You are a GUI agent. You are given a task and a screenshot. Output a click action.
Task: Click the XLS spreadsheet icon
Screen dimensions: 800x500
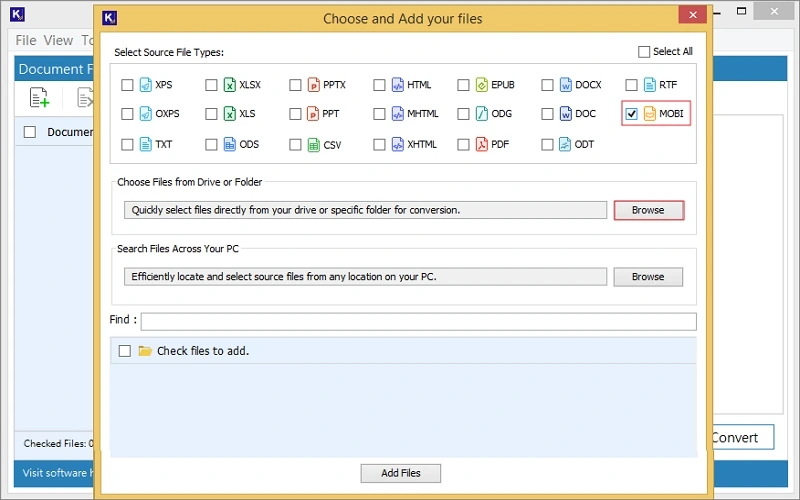point(230,114)
